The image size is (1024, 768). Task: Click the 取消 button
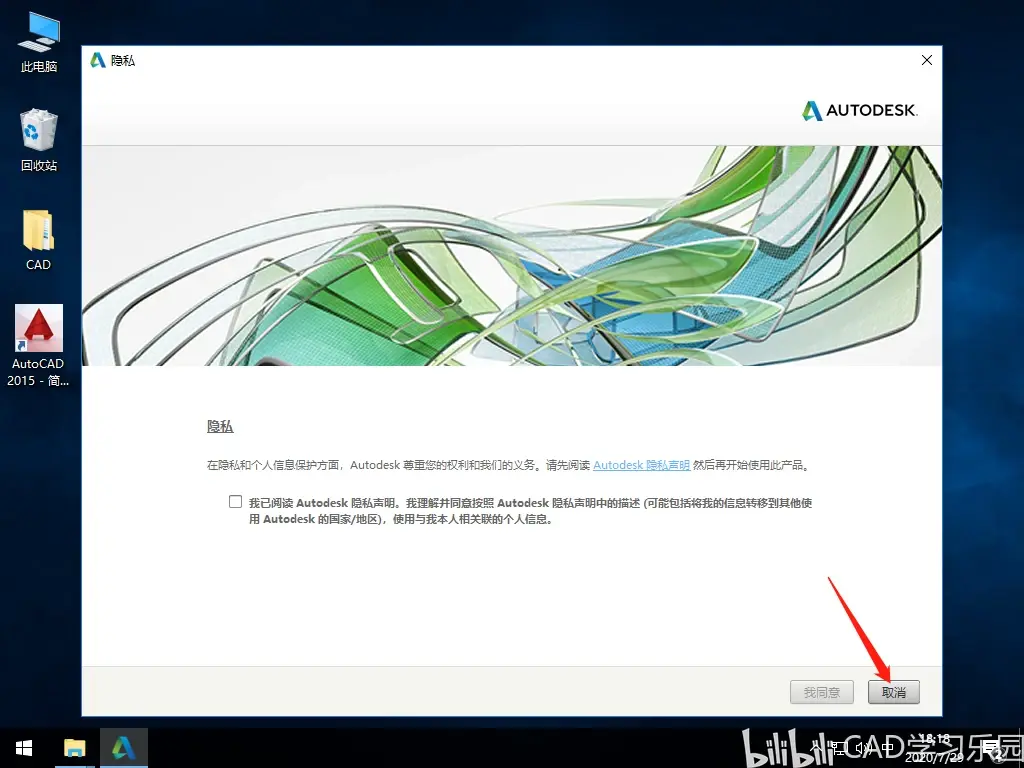tap(893, 692)
